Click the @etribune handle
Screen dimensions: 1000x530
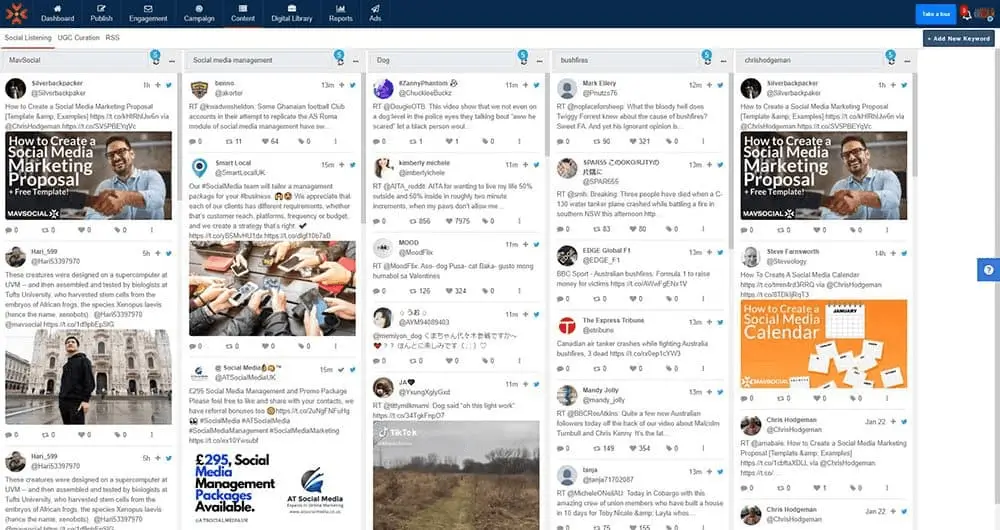click(x=598, y=330)
